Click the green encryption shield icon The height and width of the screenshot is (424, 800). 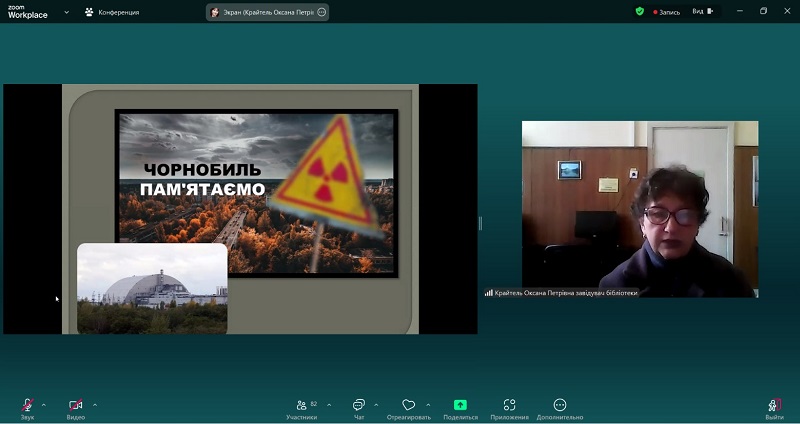(640, 12)
